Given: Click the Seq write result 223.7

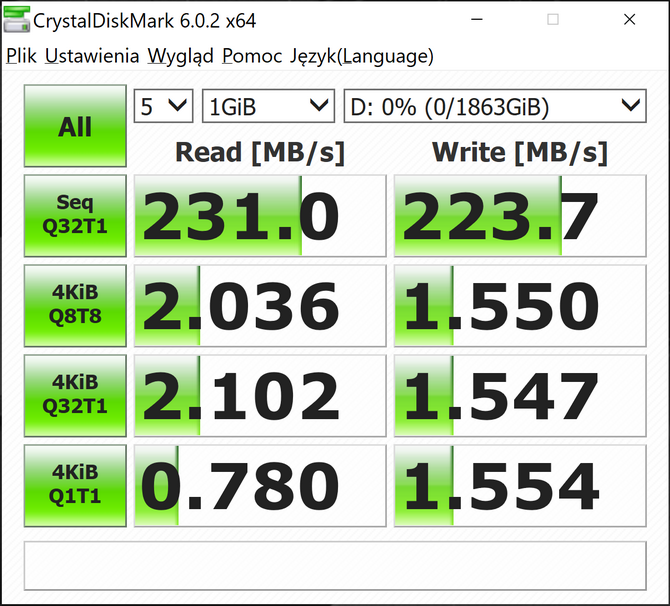Looking at the screenshot, I should [x=520, y=216].
